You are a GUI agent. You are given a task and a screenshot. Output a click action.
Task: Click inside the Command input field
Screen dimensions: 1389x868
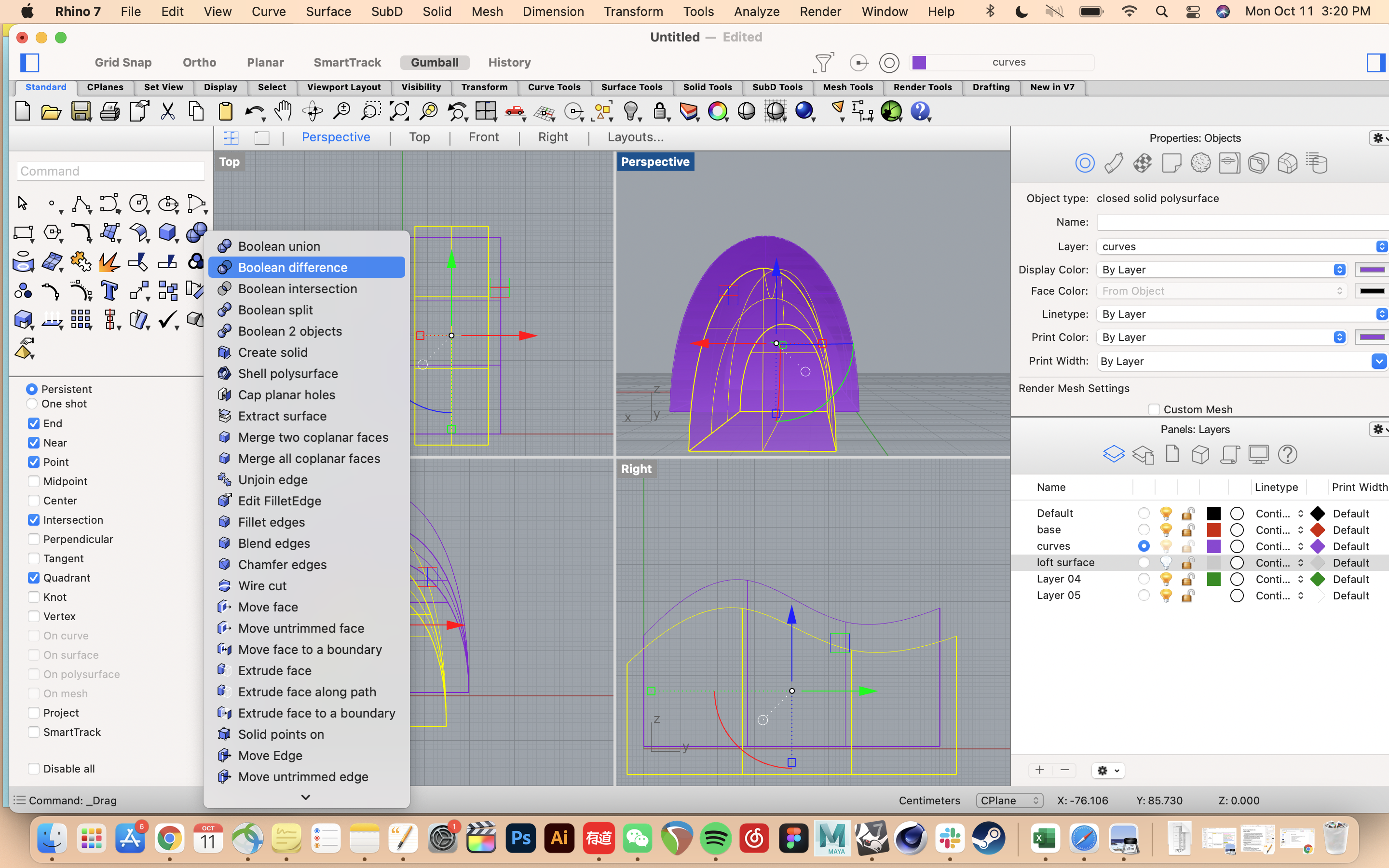pyautogui.click(x=111, y=171)
